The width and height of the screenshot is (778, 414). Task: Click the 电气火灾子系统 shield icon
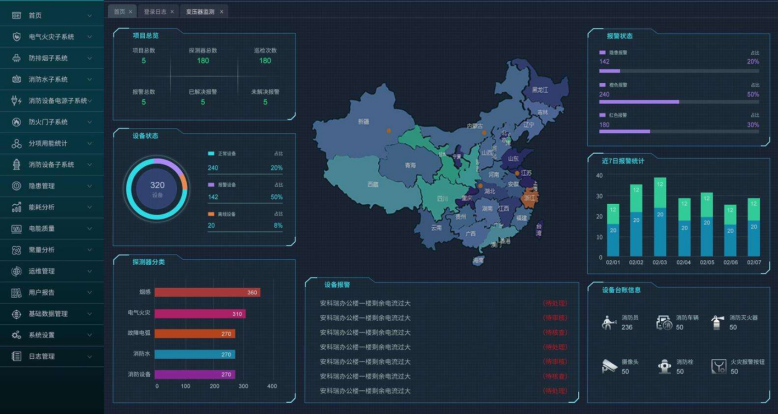click(17, 37)
